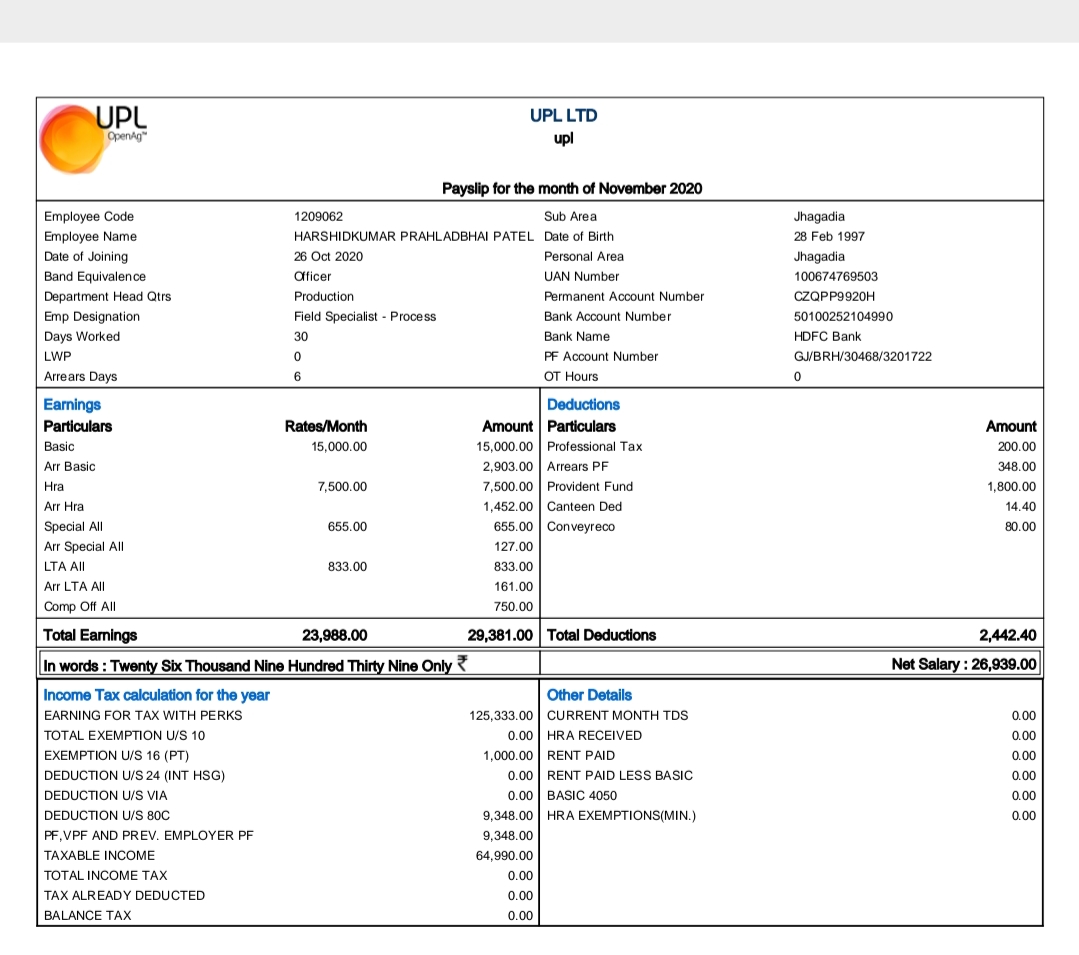
Task: Select the 'Rates/Month' column header
Action: 326,427
